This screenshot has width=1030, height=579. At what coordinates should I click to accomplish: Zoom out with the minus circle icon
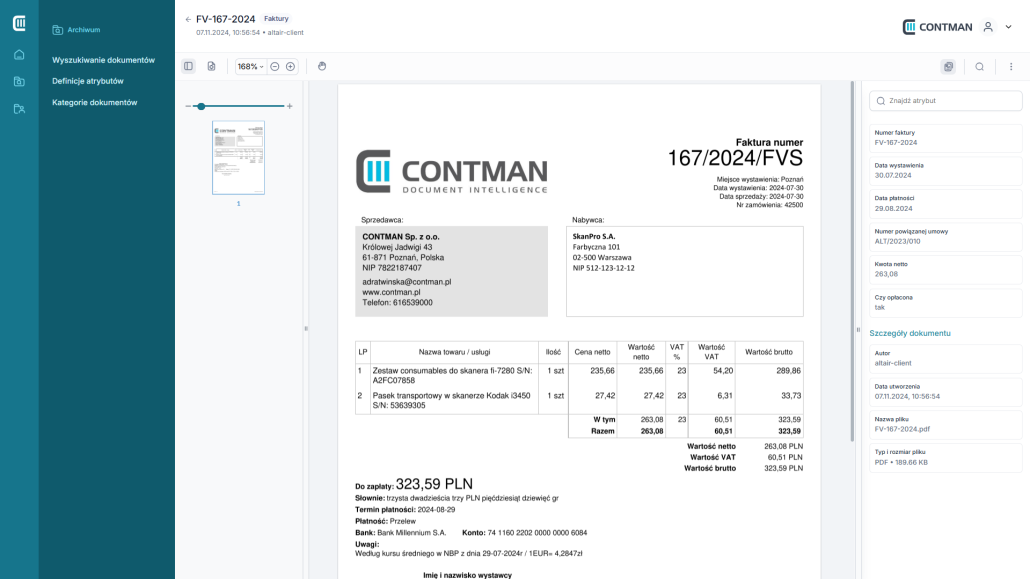coord(275,66)
